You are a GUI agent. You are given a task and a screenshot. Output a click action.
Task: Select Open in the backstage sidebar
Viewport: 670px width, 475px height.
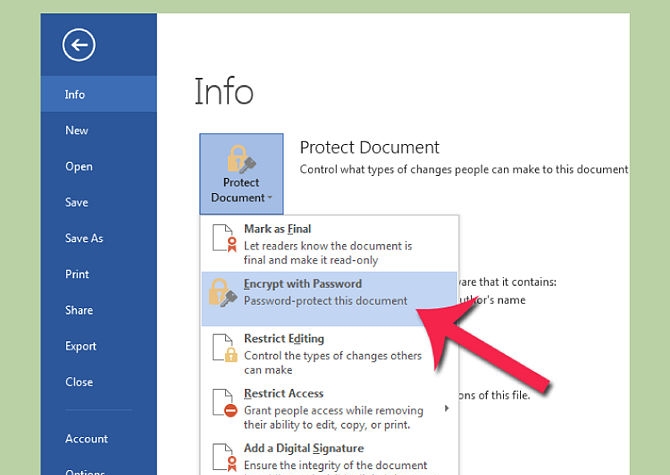(79, 166)
